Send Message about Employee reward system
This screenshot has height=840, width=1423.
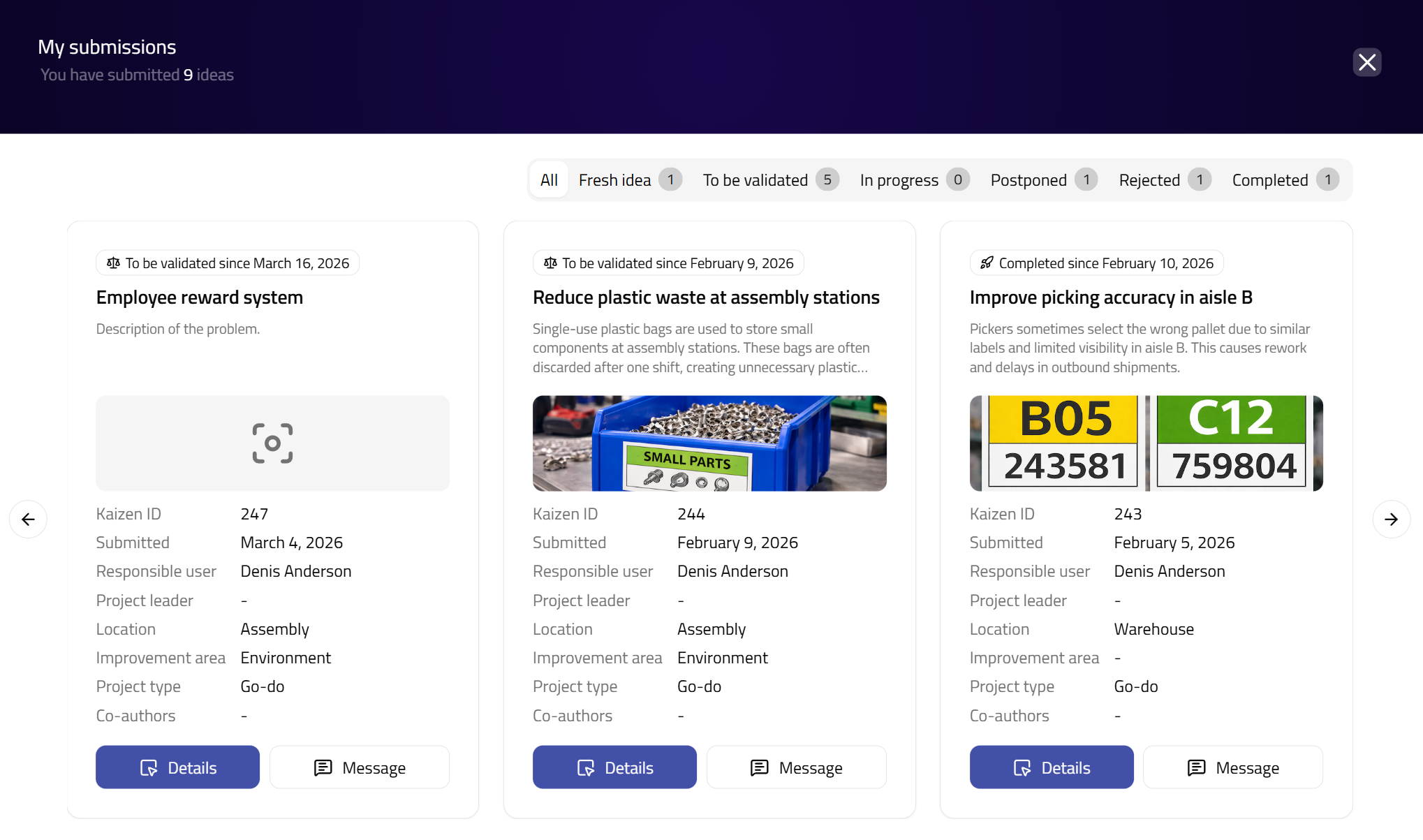click(360, 767)
